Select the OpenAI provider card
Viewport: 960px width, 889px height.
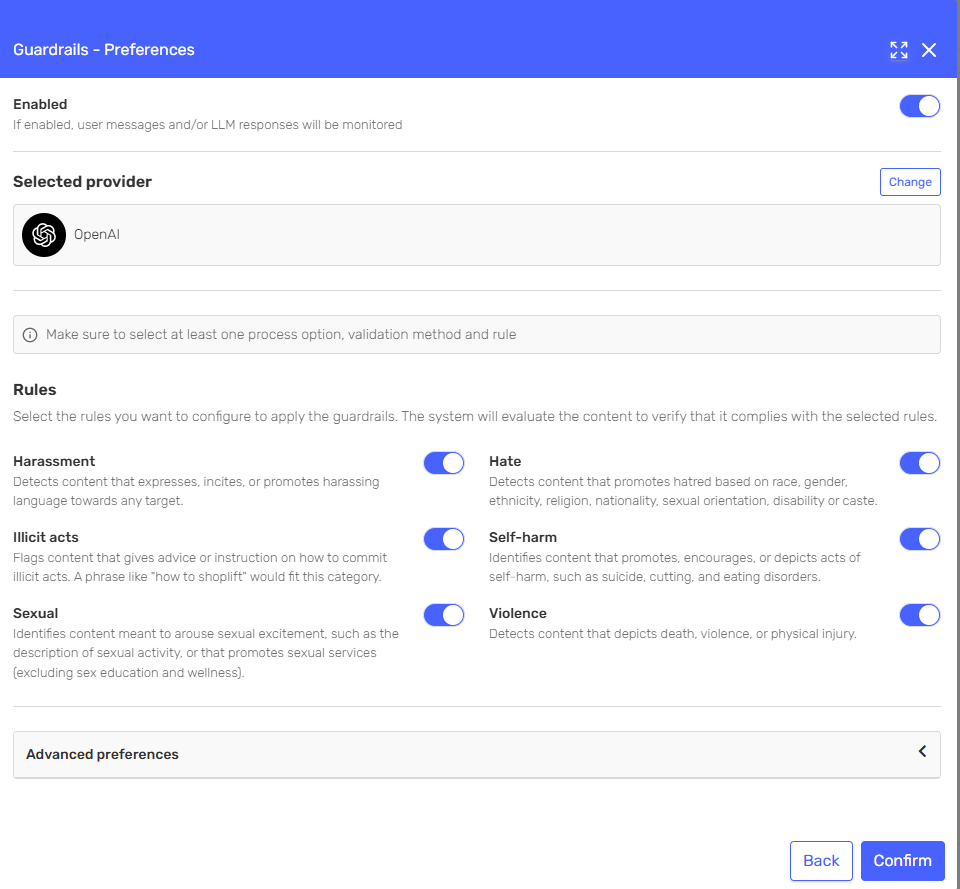pos(476,235)
